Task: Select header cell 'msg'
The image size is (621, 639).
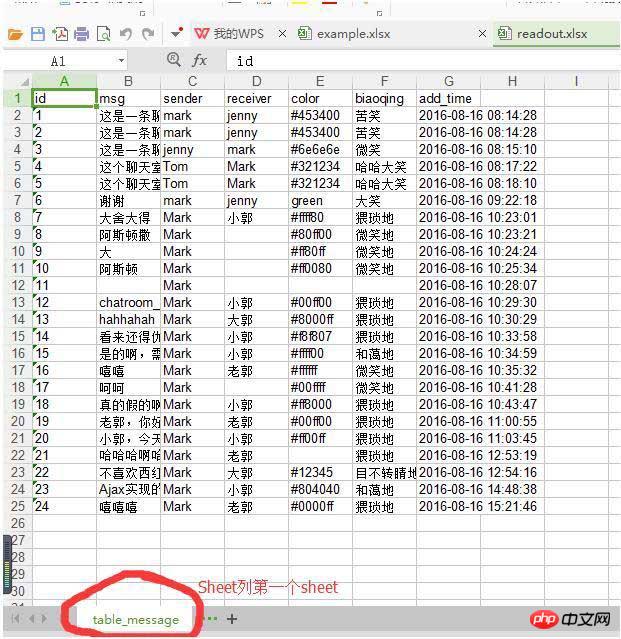Action: [128, 98]
